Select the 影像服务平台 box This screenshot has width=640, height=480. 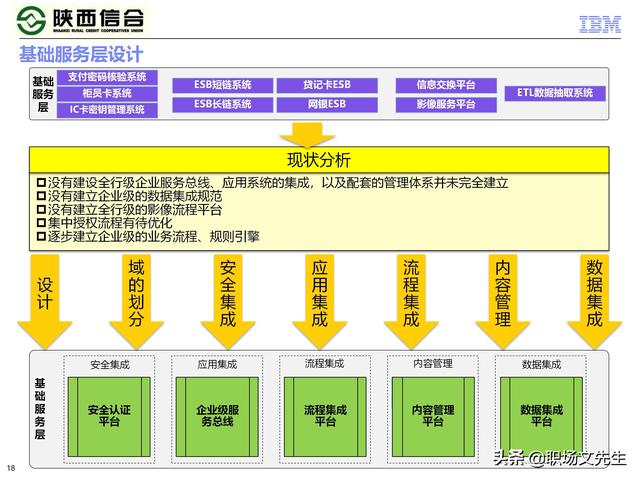pyautogui.click(x=446, y=104)
